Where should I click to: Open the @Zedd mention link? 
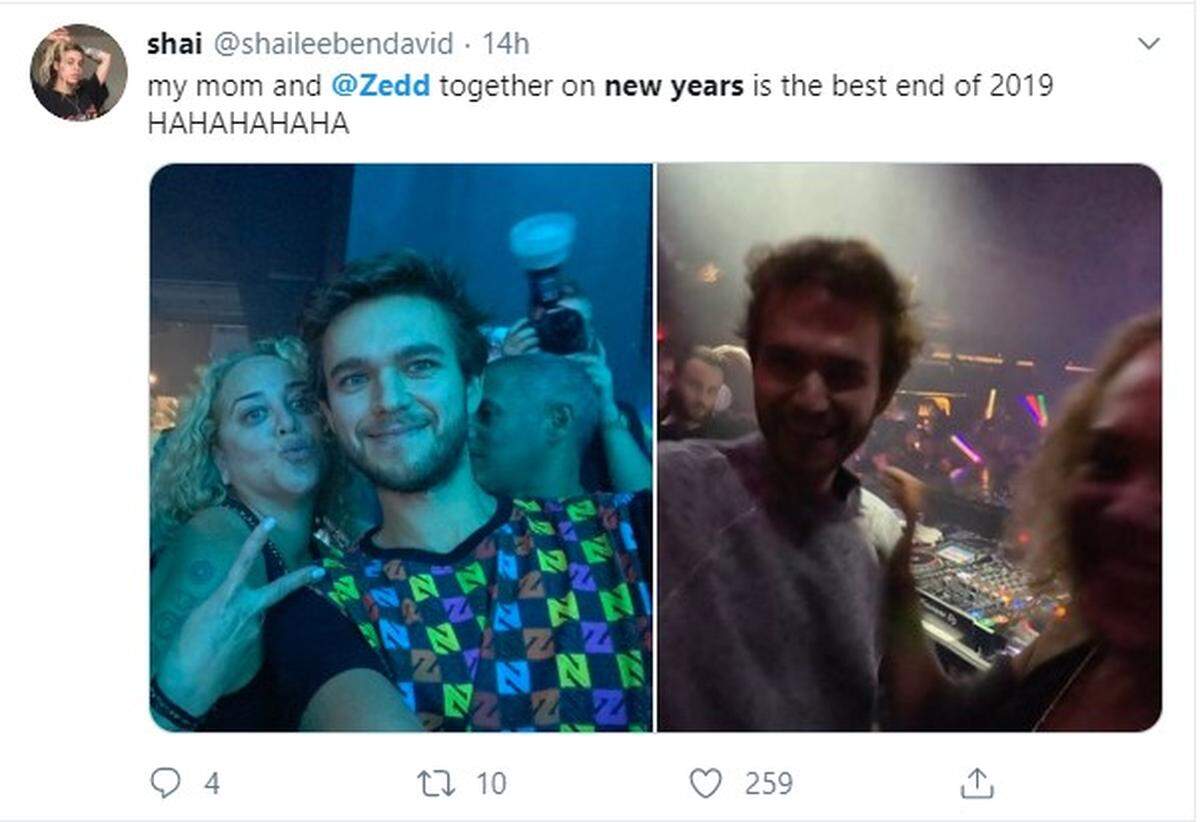coord(380,85)
